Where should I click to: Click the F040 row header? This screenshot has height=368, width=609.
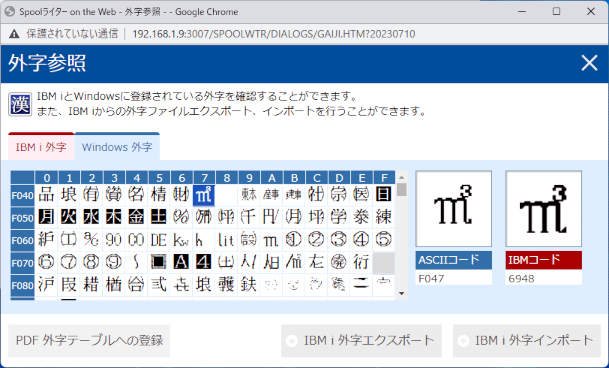click(23, 195)
